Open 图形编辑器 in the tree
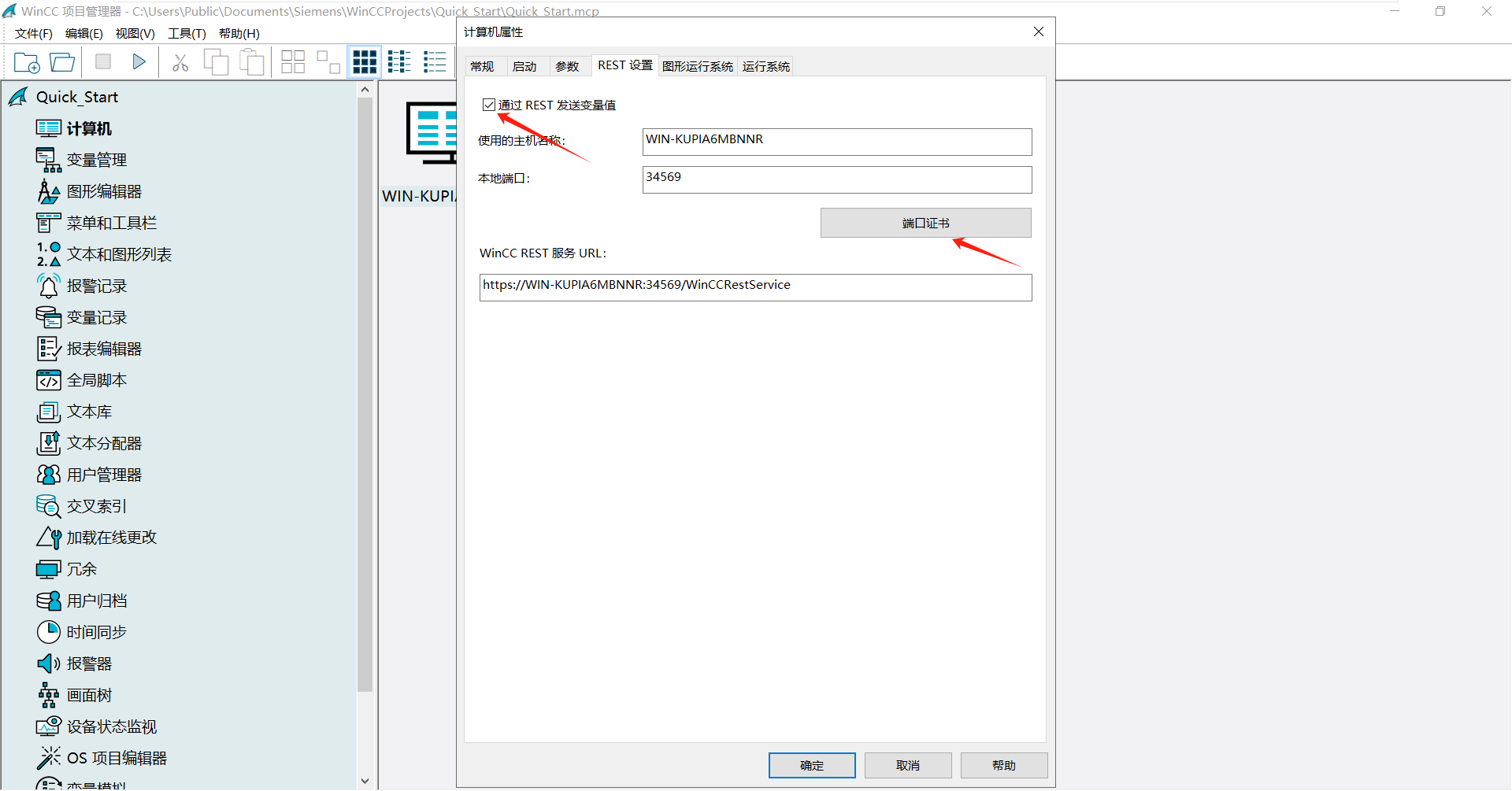 coord(89,191)
